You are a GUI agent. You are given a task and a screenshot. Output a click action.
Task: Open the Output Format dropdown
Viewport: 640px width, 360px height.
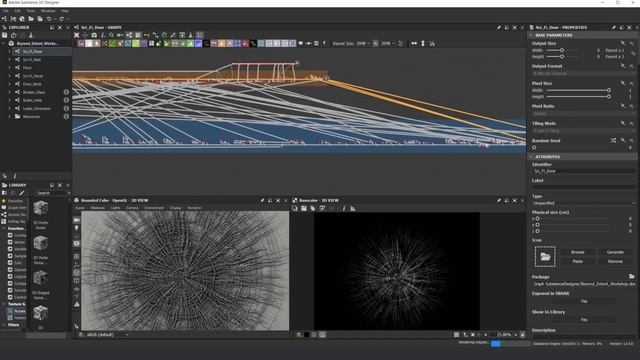(584, 73)
